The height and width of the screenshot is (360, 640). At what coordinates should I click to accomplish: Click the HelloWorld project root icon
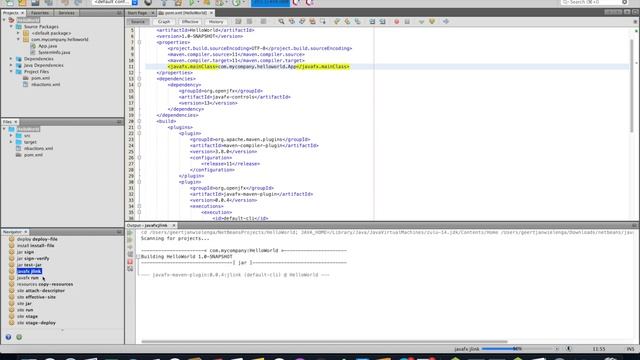click(11, 20)
